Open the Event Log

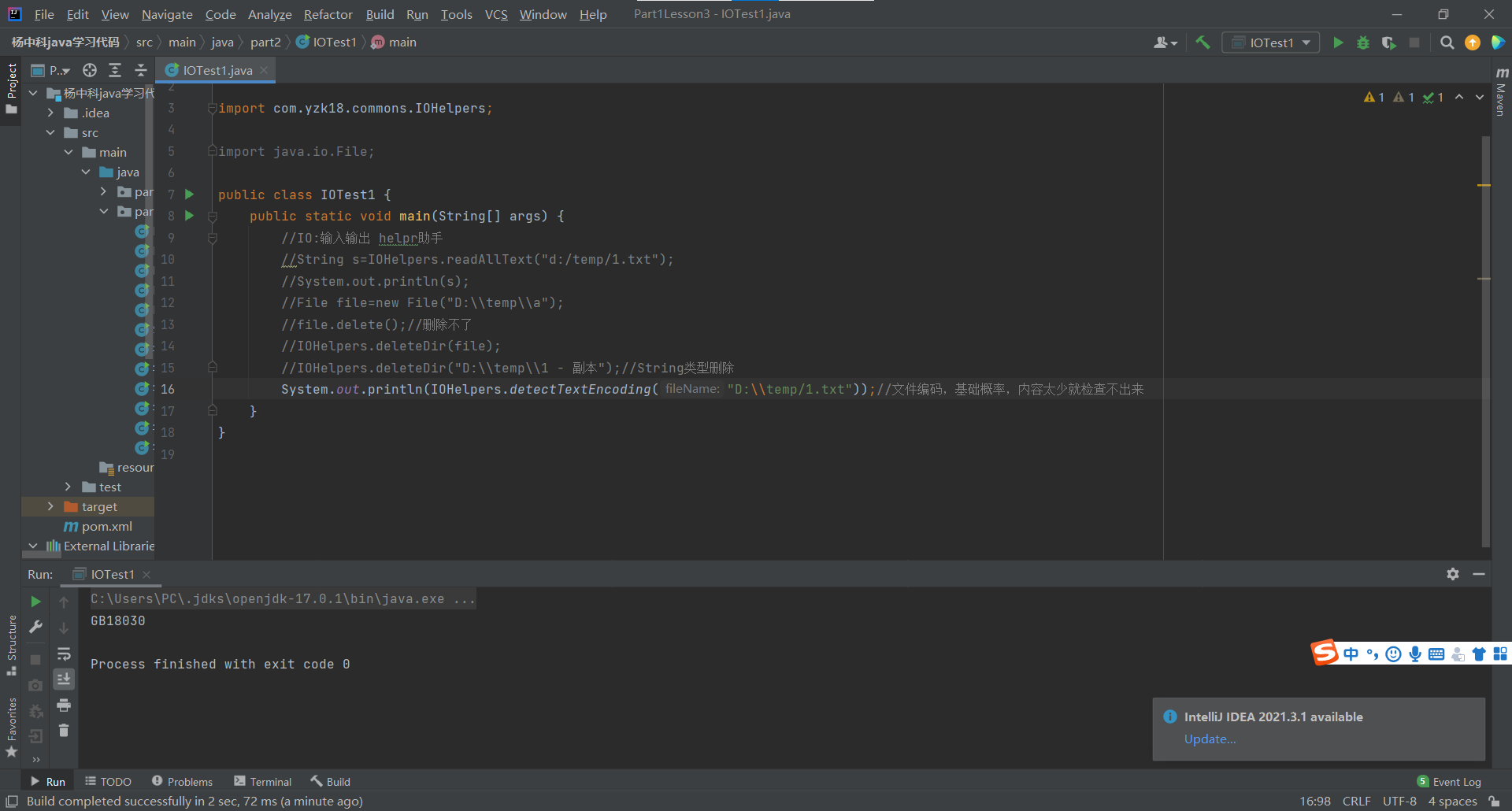coord(1456,780)
